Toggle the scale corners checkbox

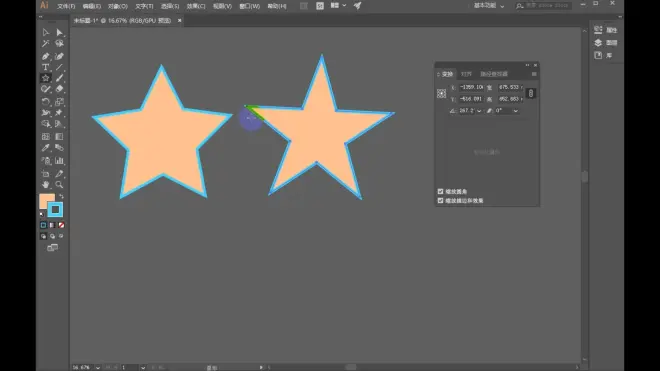coord(440,191)
